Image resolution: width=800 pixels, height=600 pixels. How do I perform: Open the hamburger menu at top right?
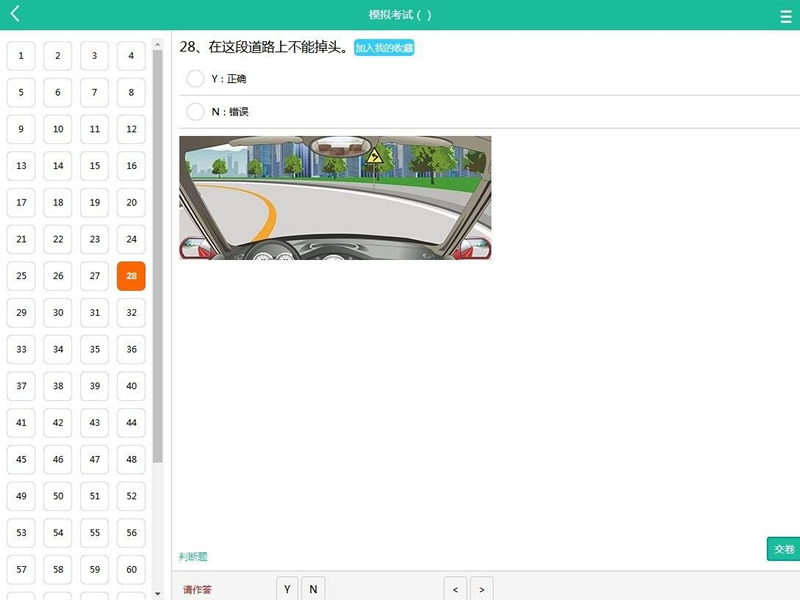786,14
